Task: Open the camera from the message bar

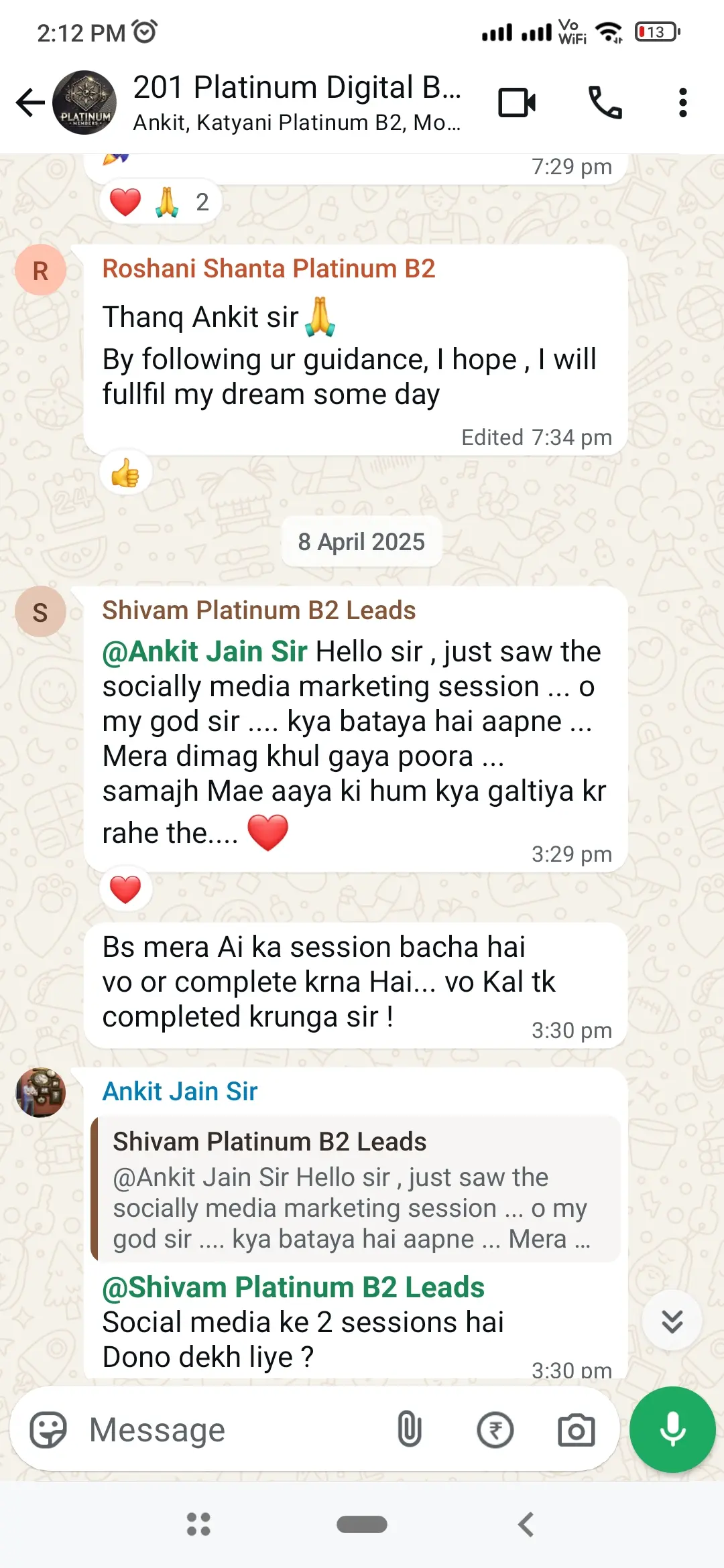Action: click(x=577, y=1430)
